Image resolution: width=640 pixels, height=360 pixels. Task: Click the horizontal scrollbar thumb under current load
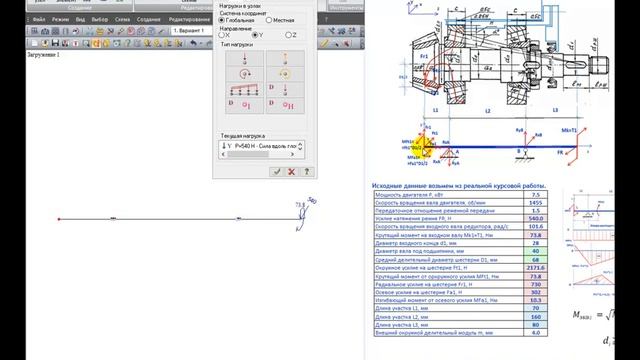248,155
